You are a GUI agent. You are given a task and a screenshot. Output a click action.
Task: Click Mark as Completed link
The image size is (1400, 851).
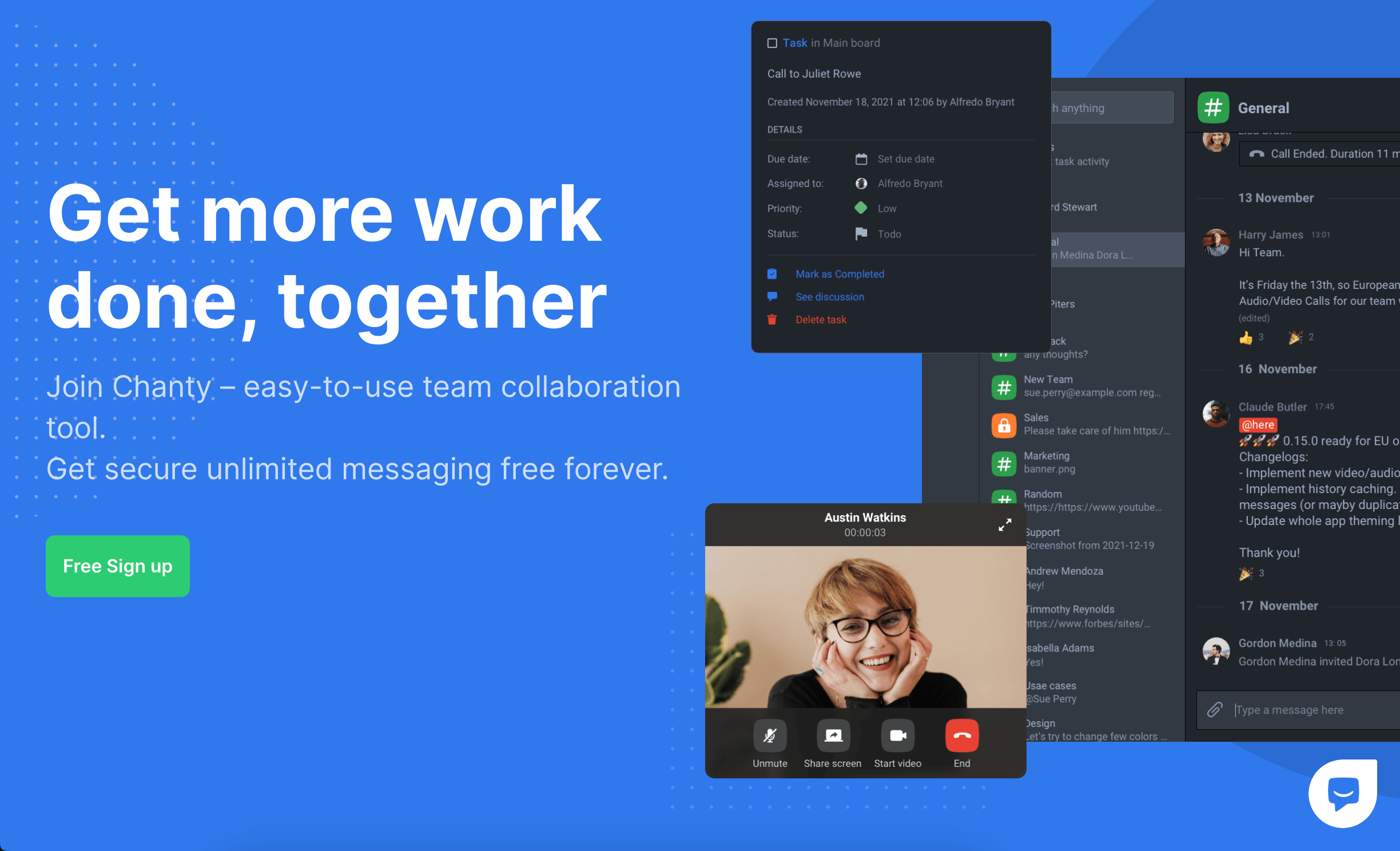[840, 274]
